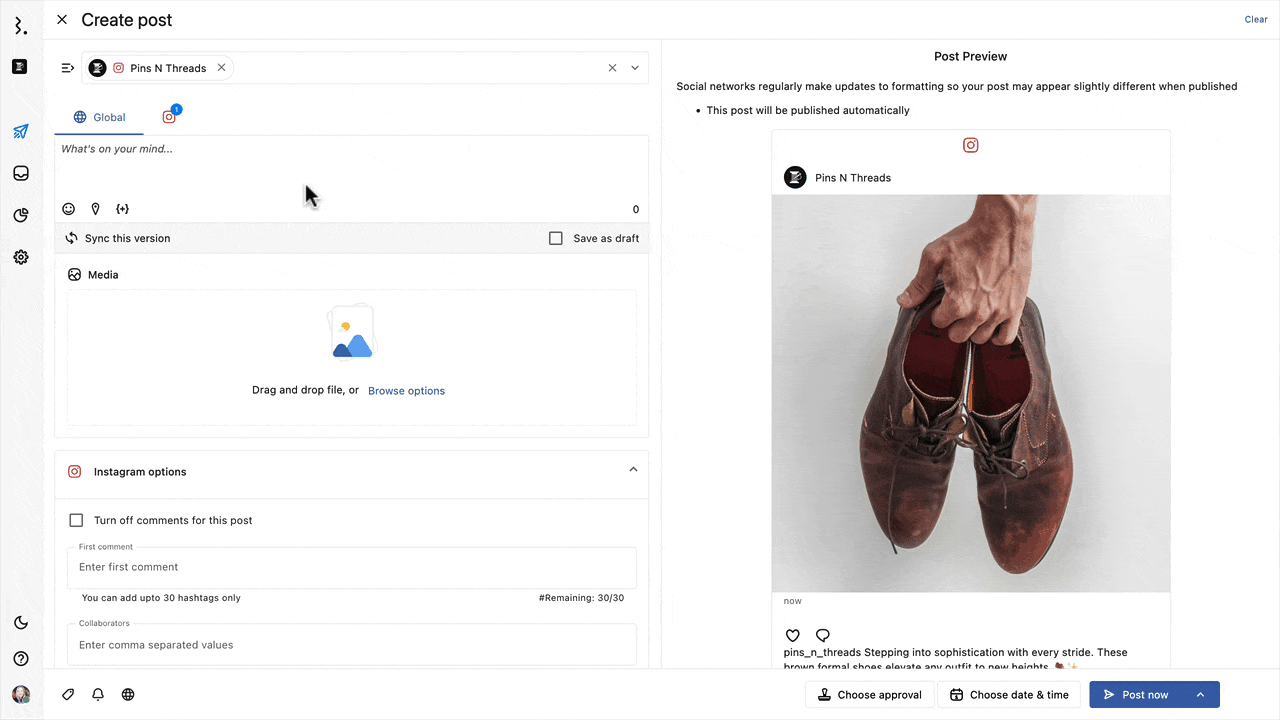Viewport: 1280px width, 720px height.
Task: Open the dynamic placeholder braces icon
Action: 122,209
